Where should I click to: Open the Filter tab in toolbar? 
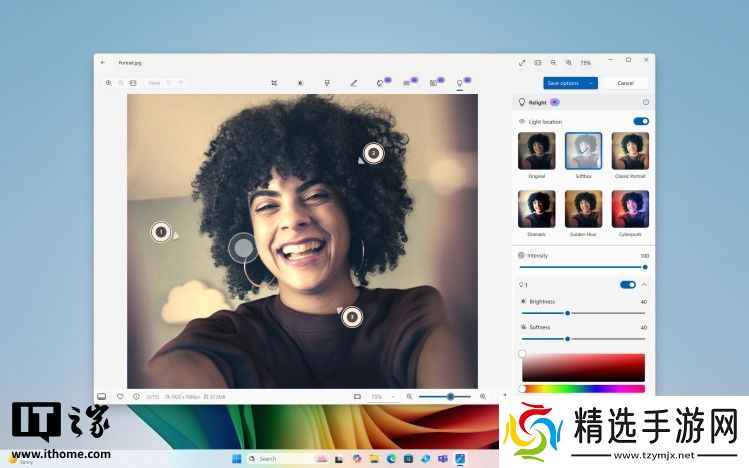326,82
